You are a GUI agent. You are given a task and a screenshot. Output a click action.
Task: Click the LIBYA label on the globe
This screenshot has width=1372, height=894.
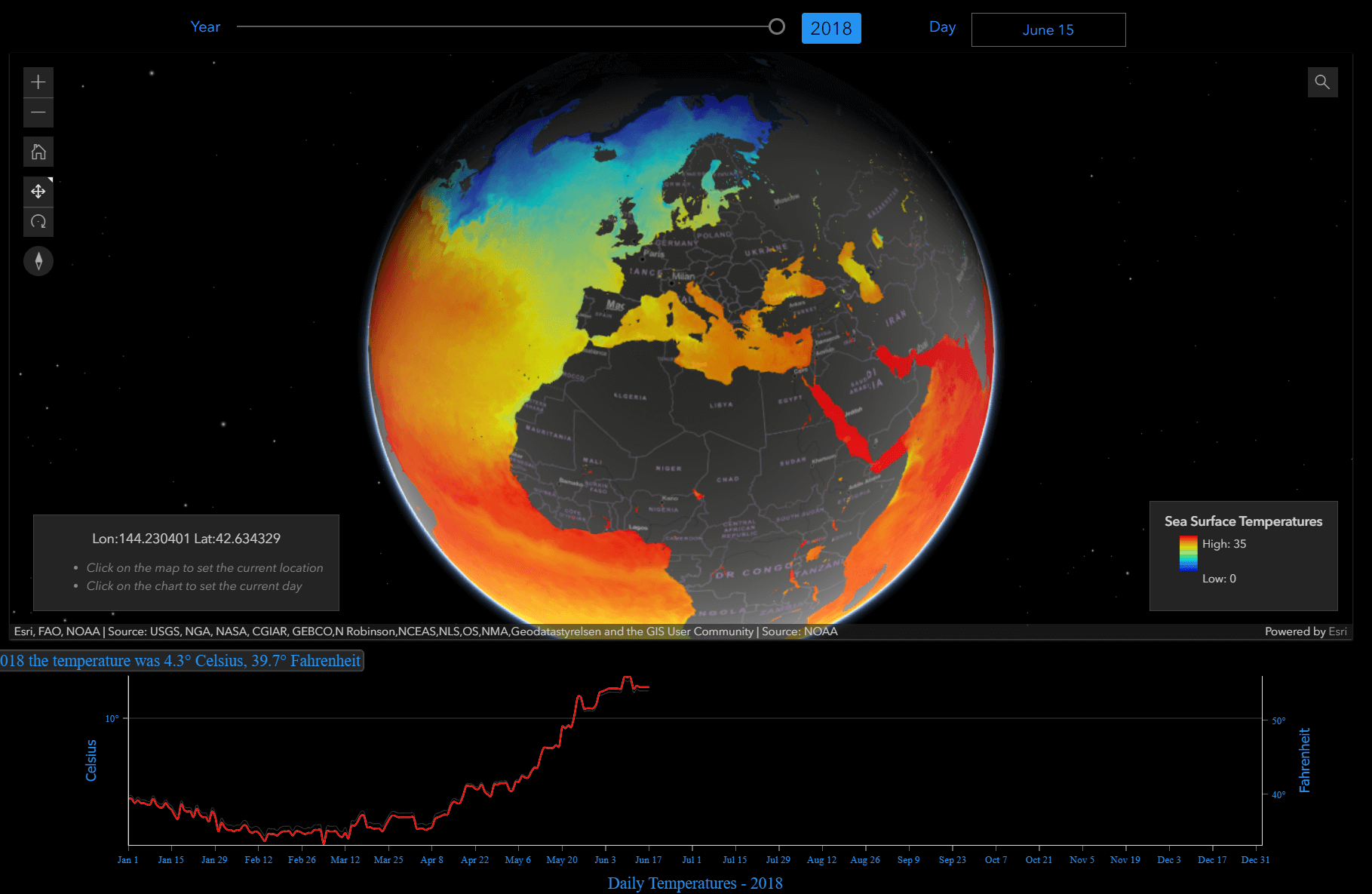click(721, 405)
